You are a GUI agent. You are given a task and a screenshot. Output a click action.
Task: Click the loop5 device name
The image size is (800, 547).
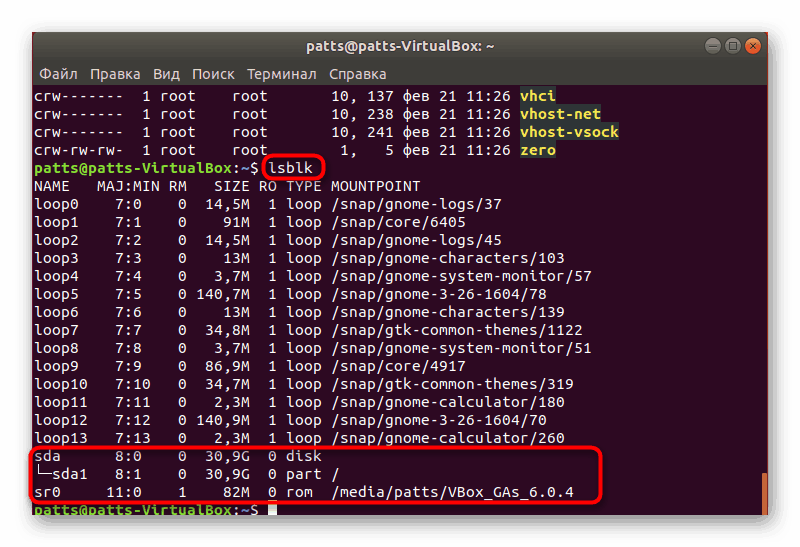56,294
